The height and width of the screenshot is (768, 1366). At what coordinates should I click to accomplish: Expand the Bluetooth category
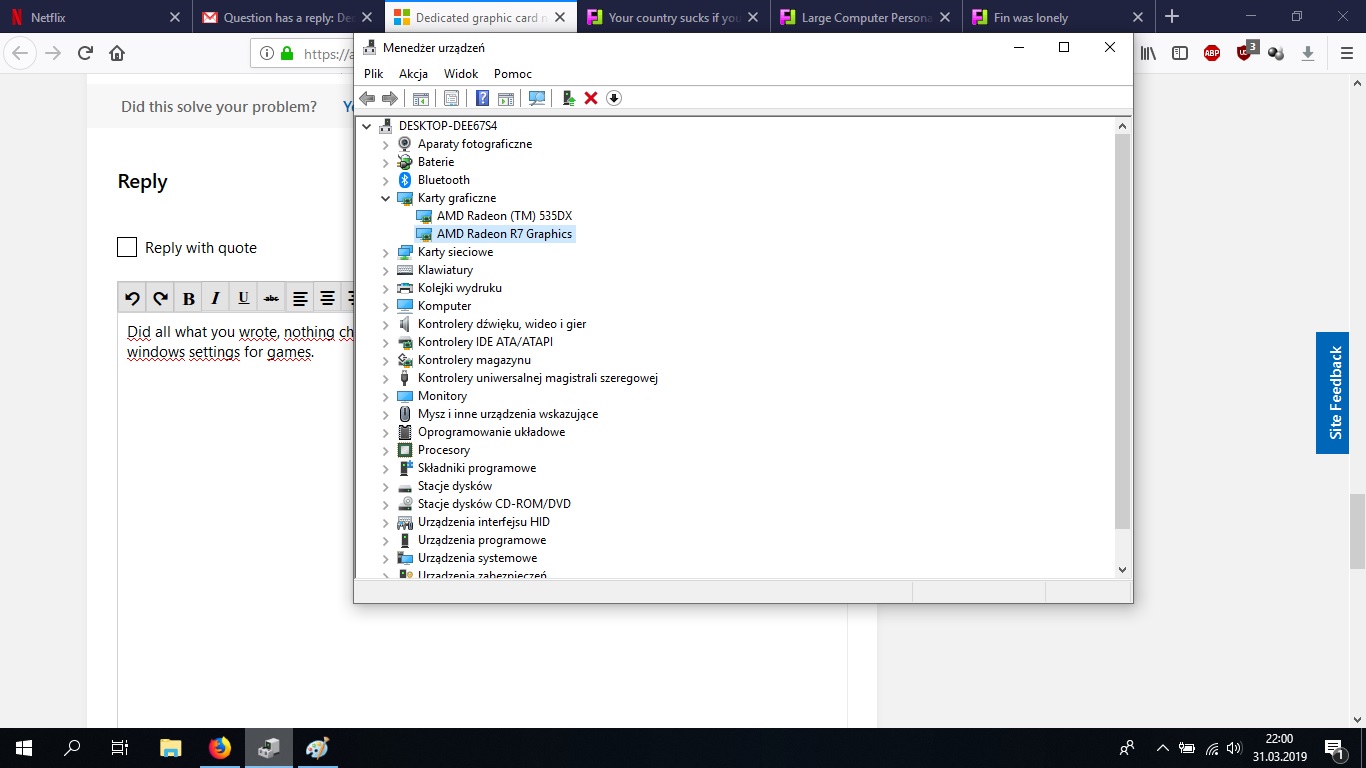tap(386, 180)
